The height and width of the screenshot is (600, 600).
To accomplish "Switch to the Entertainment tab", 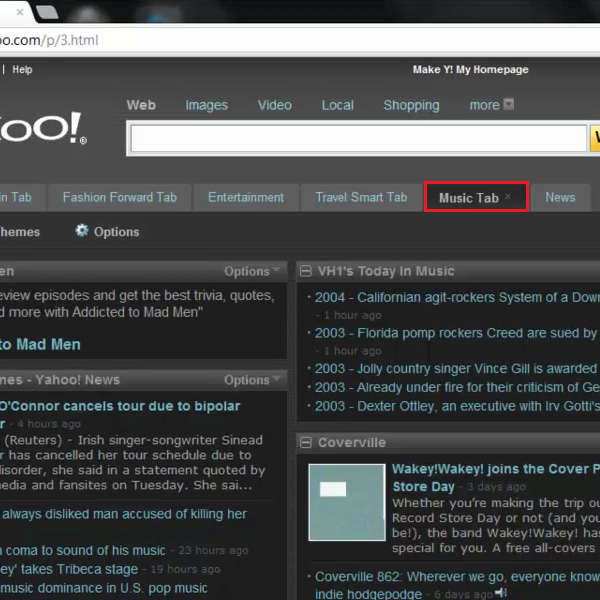I will tap(246, 197).
